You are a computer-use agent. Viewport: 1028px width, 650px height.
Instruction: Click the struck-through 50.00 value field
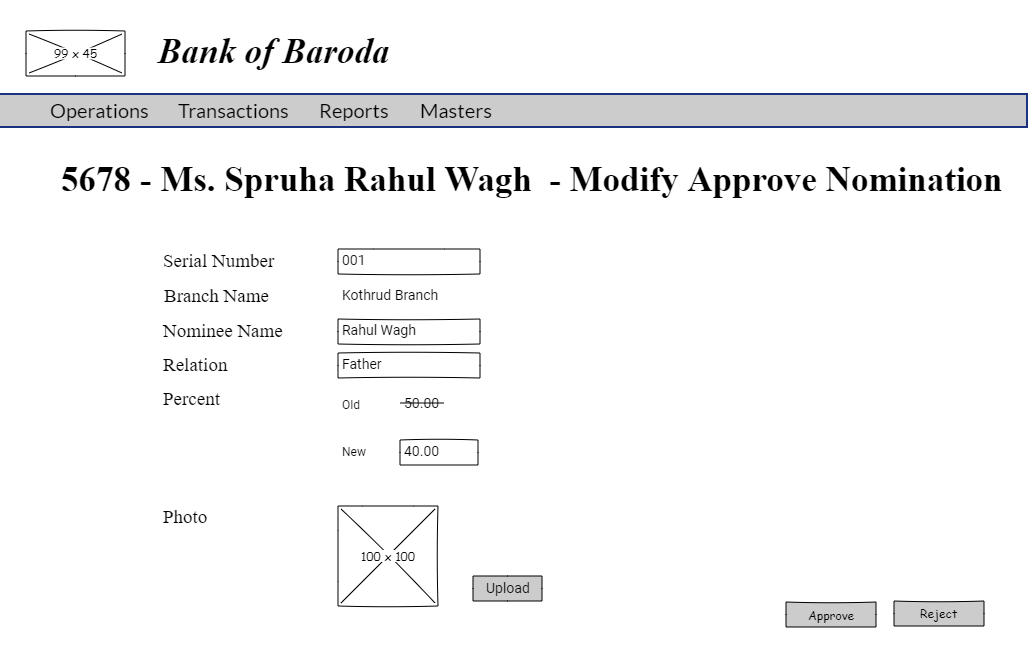point(440,404)
